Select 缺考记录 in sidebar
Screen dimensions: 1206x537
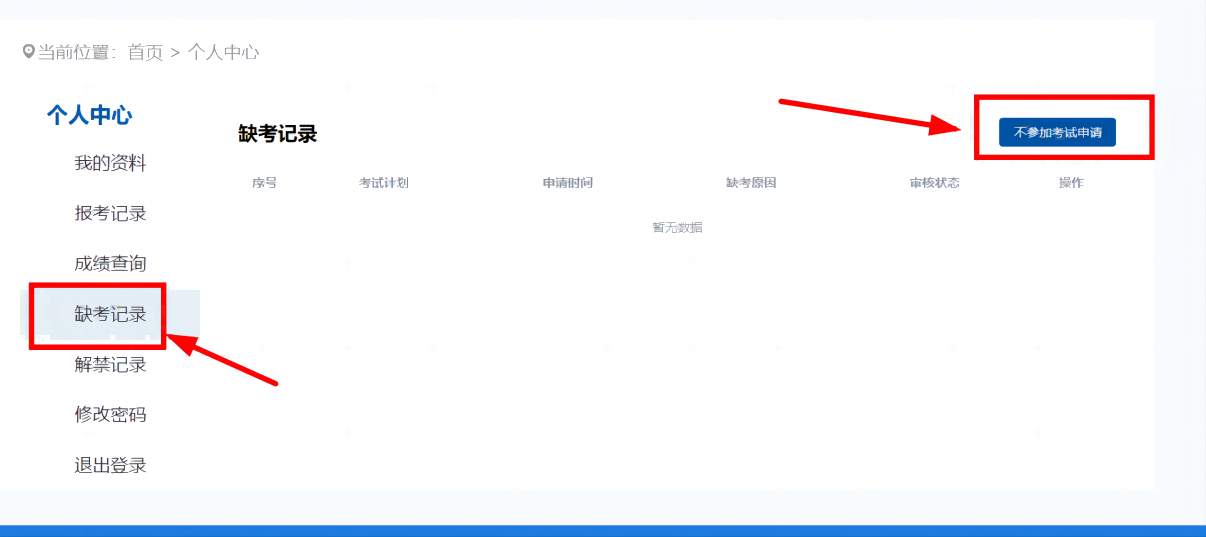point(110,314)
